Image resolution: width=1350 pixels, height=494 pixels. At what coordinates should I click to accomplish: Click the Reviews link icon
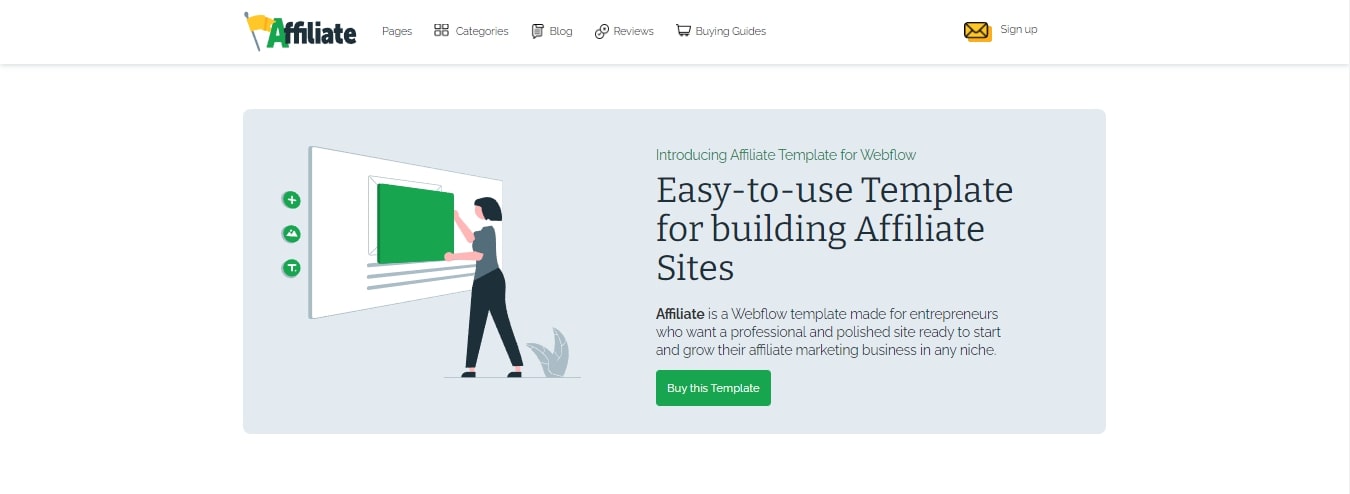[602, 31]
